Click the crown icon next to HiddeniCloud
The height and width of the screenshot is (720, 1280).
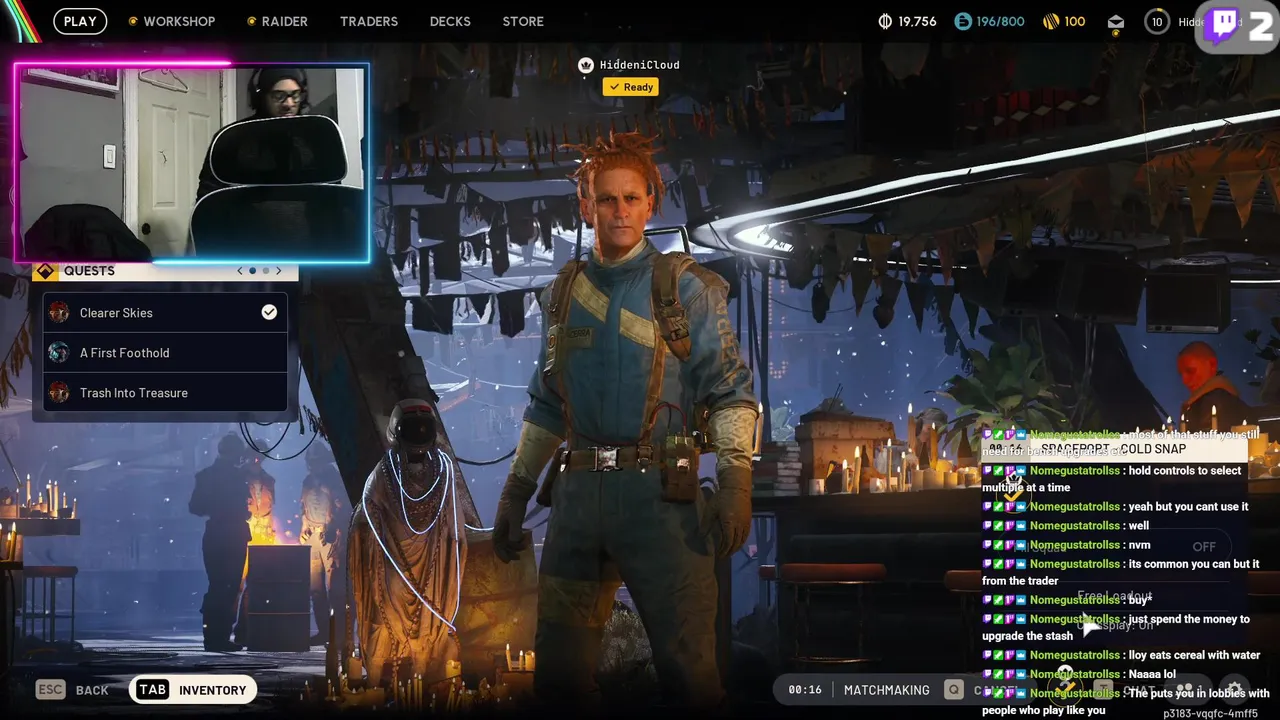click(586, 65)
